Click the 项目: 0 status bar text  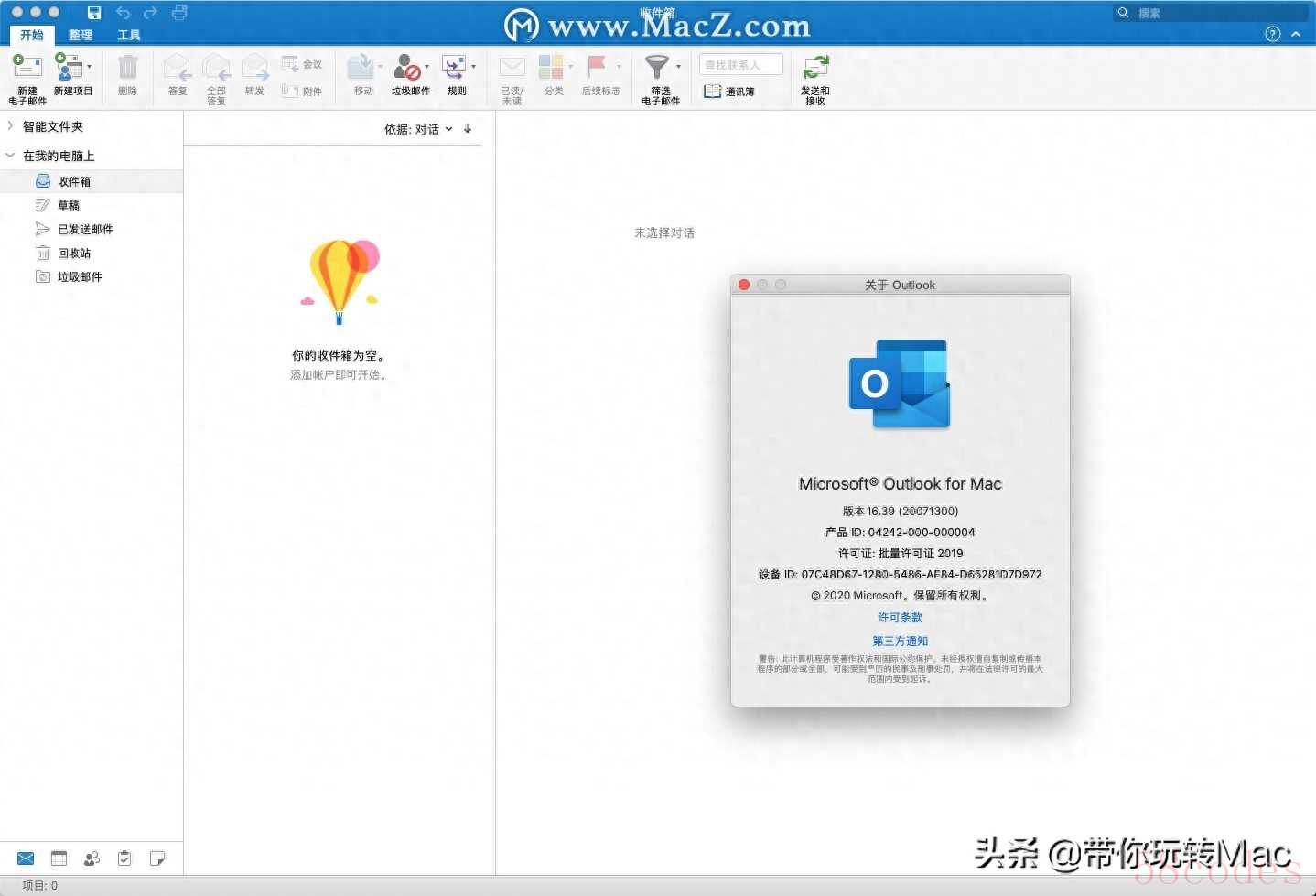(40, 886)
